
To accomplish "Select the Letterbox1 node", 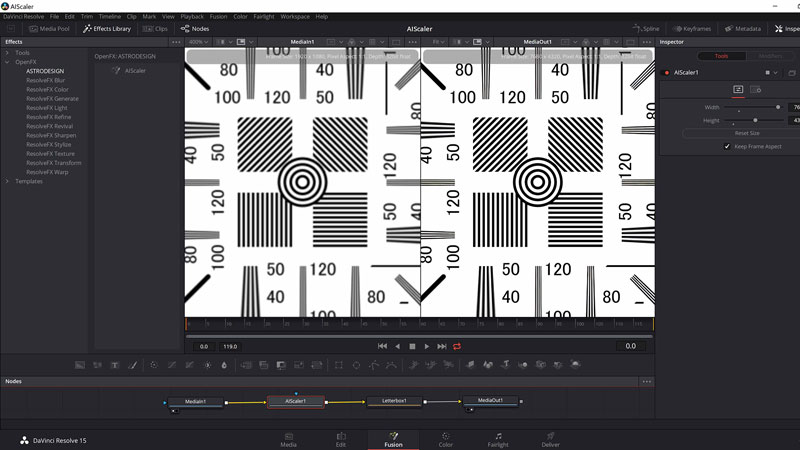I will (x=395, y=401).
